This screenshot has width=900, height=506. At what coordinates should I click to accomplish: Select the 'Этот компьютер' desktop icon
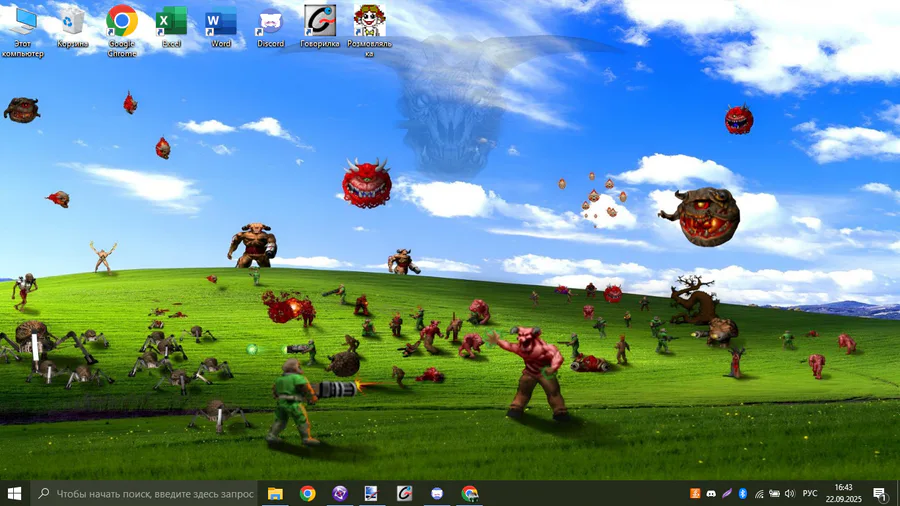pos(23,30)
